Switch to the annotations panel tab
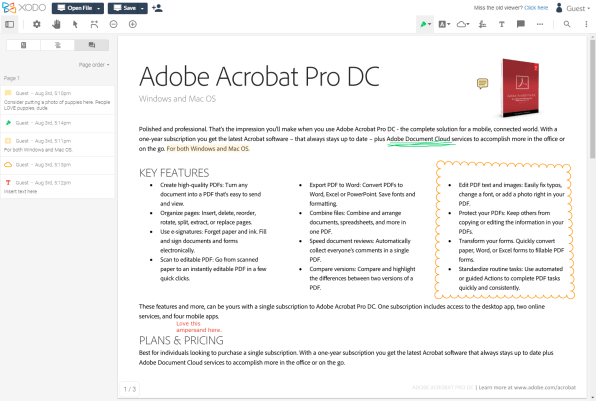596x401 pixels. tap(92, 45)
